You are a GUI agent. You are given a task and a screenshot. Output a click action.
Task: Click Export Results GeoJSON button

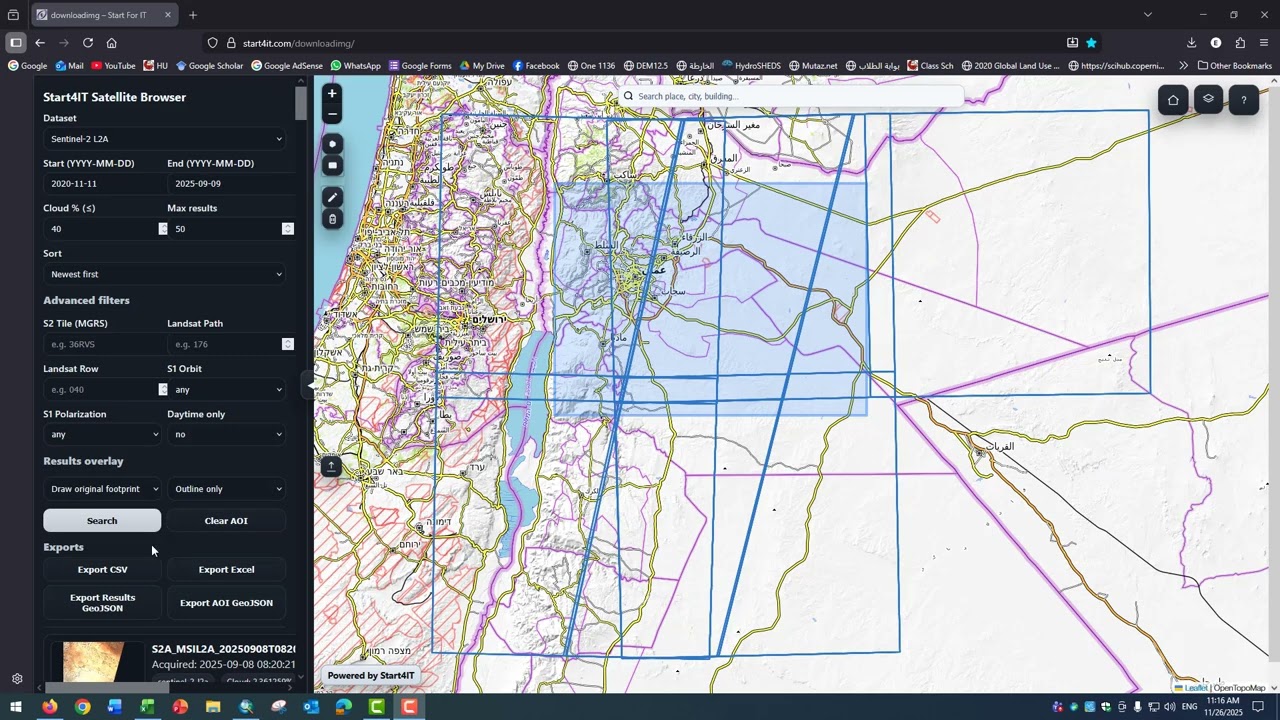point(102,603)
